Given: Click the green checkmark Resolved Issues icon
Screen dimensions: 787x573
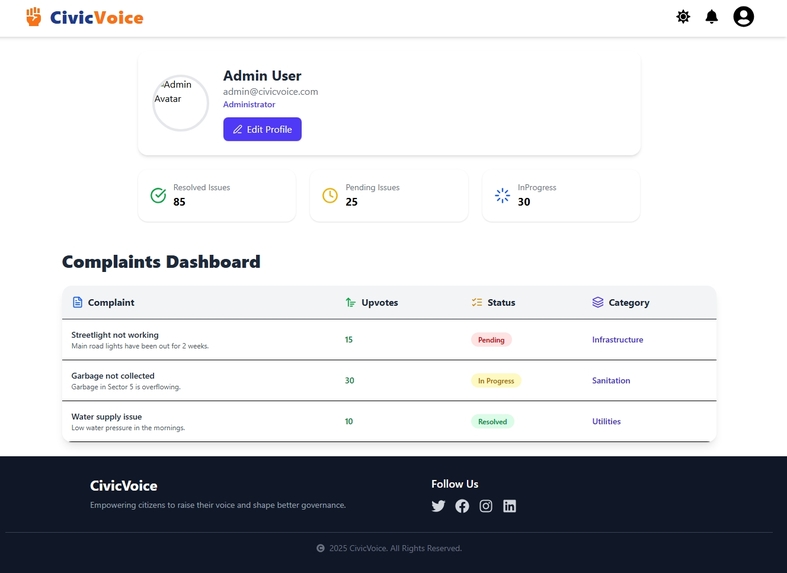Looking at the screenshot, I should click(158, 195).
